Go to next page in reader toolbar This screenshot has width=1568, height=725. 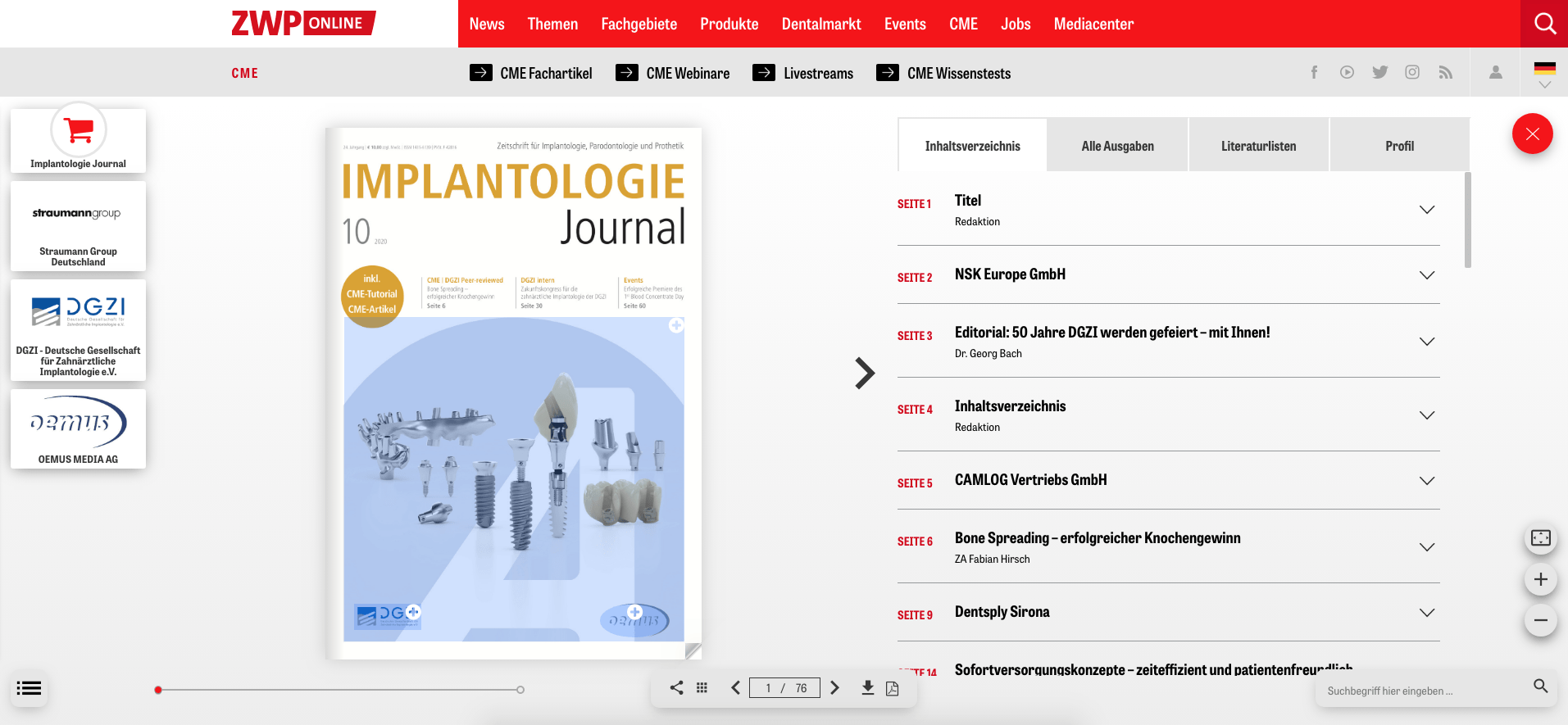834,688
